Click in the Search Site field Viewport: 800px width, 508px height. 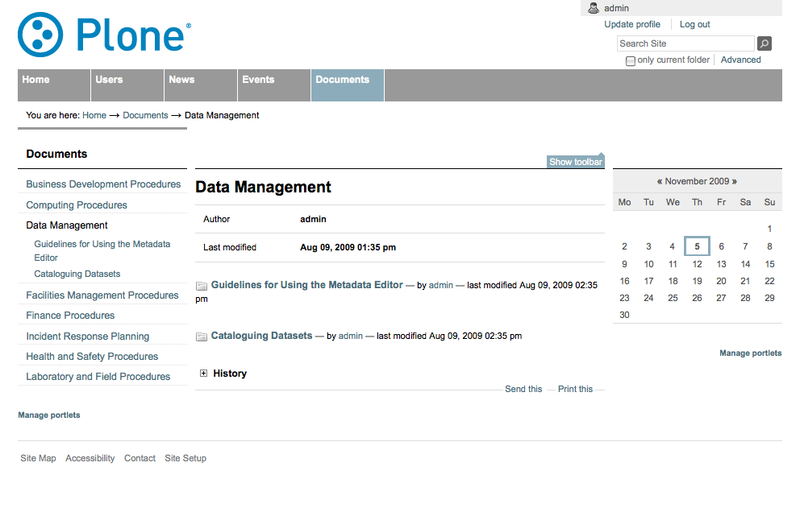685,44
